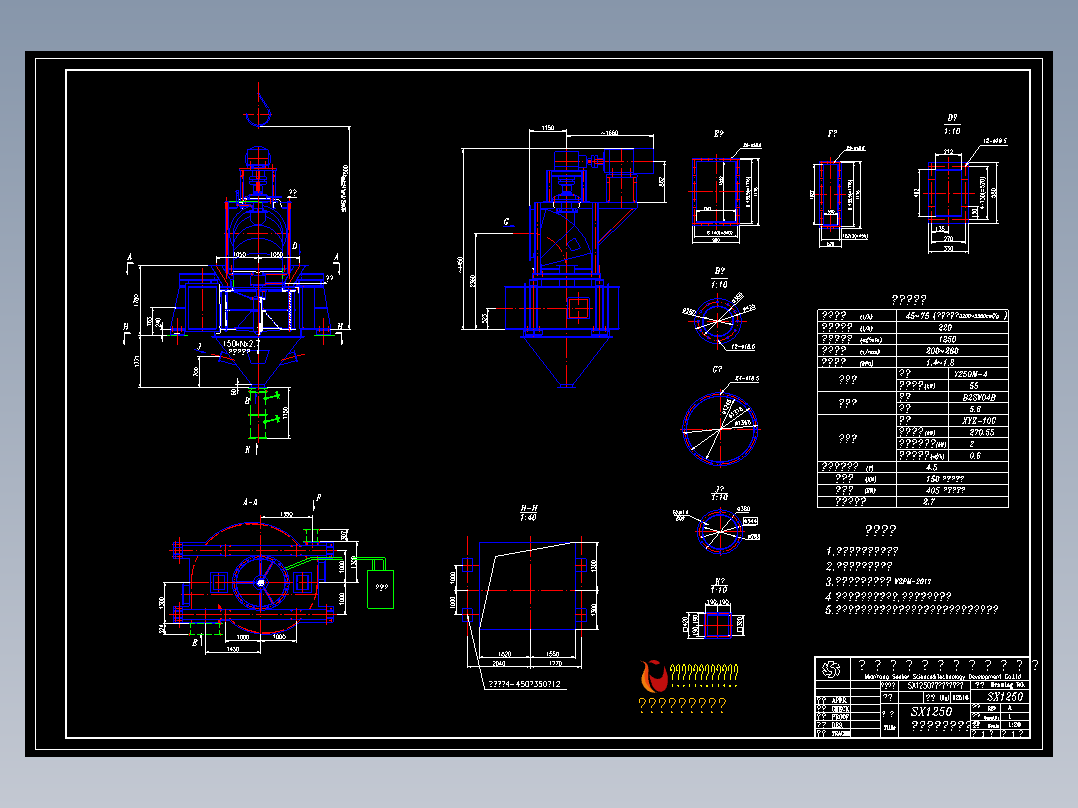Click the 'APPR' row in title block
1078x808 pixels.
(848, 701)
